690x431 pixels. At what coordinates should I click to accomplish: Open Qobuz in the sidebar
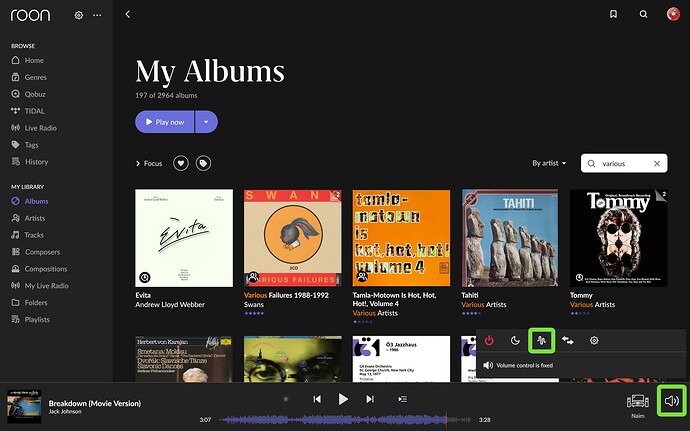click(x=28, y=94)
